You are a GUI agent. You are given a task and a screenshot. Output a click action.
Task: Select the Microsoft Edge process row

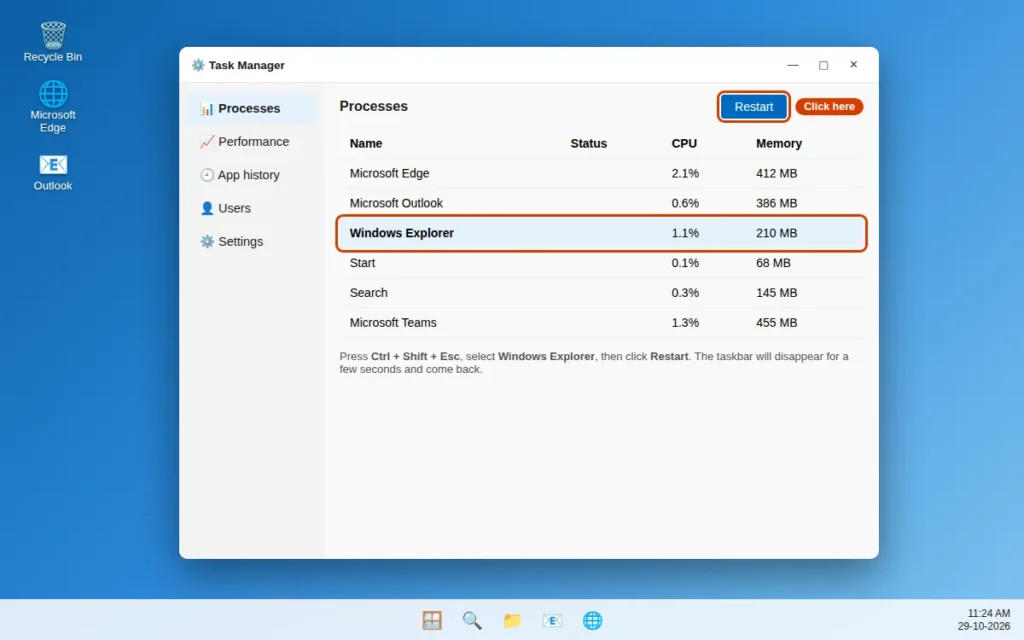tap(601, 174)
